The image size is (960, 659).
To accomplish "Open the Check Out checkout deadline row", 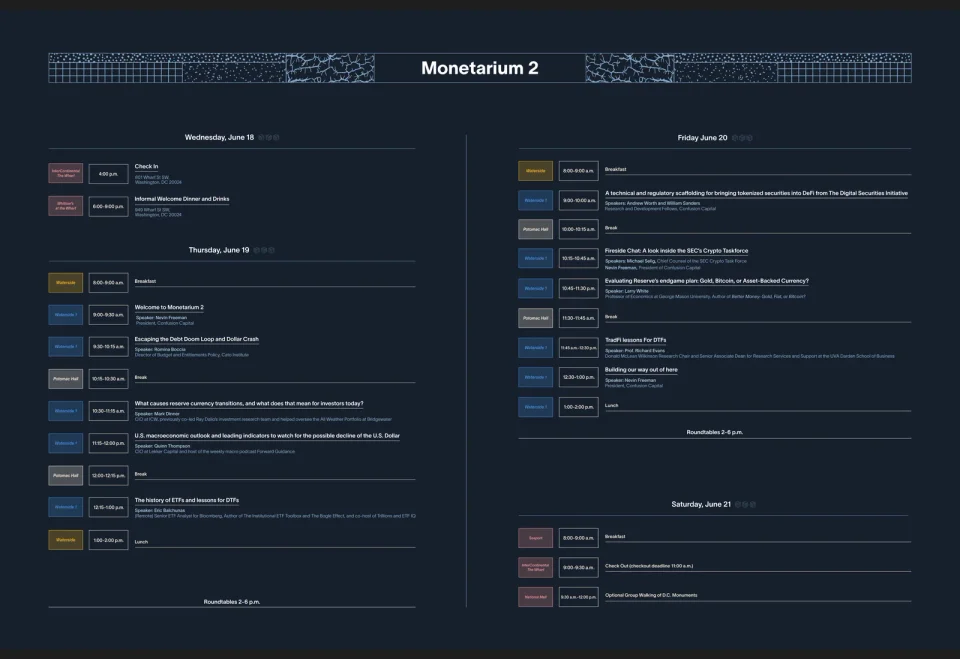I will [649, 566].
